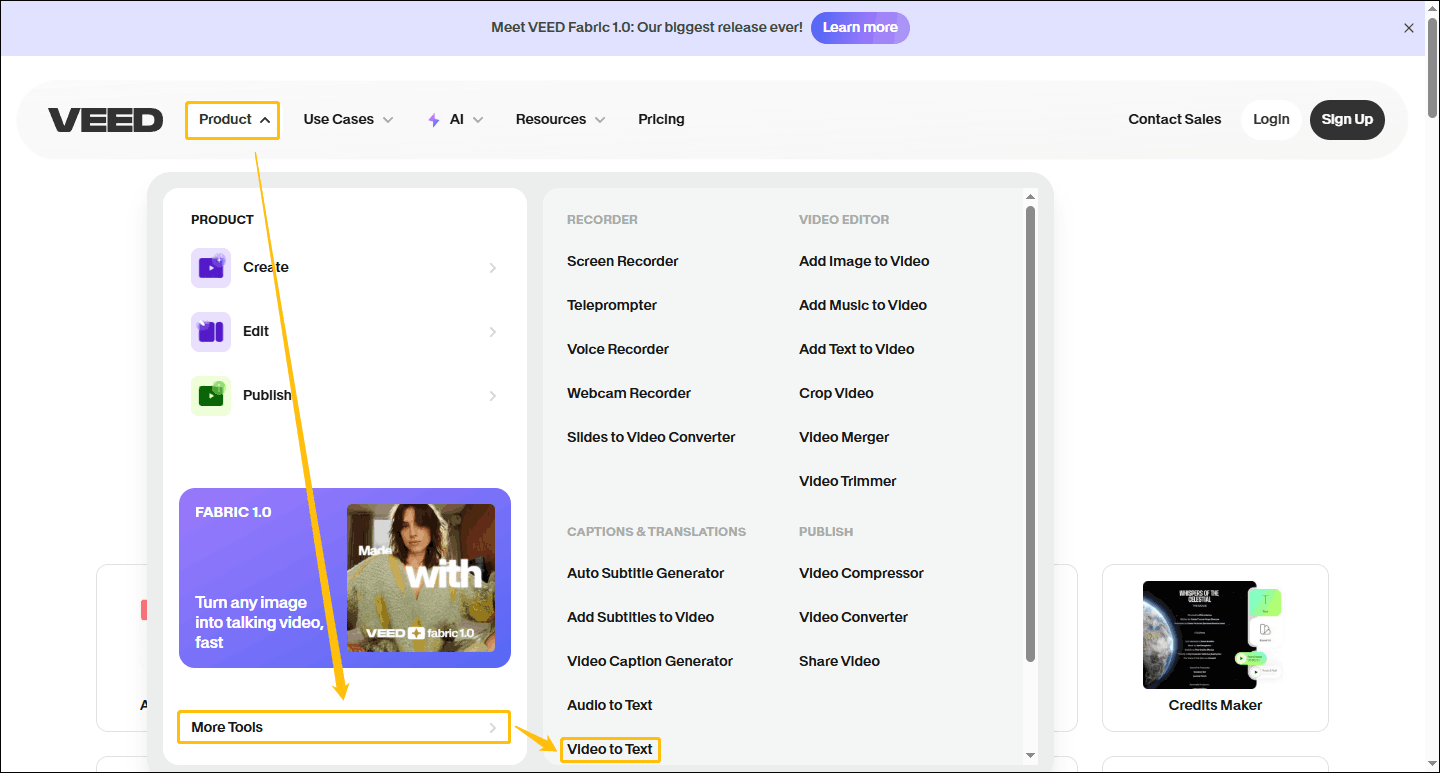Viewport: 1440px width, 773px height.
Task: Click the green Publish icon
Action: pyautogui.click(x=211, y=396)
